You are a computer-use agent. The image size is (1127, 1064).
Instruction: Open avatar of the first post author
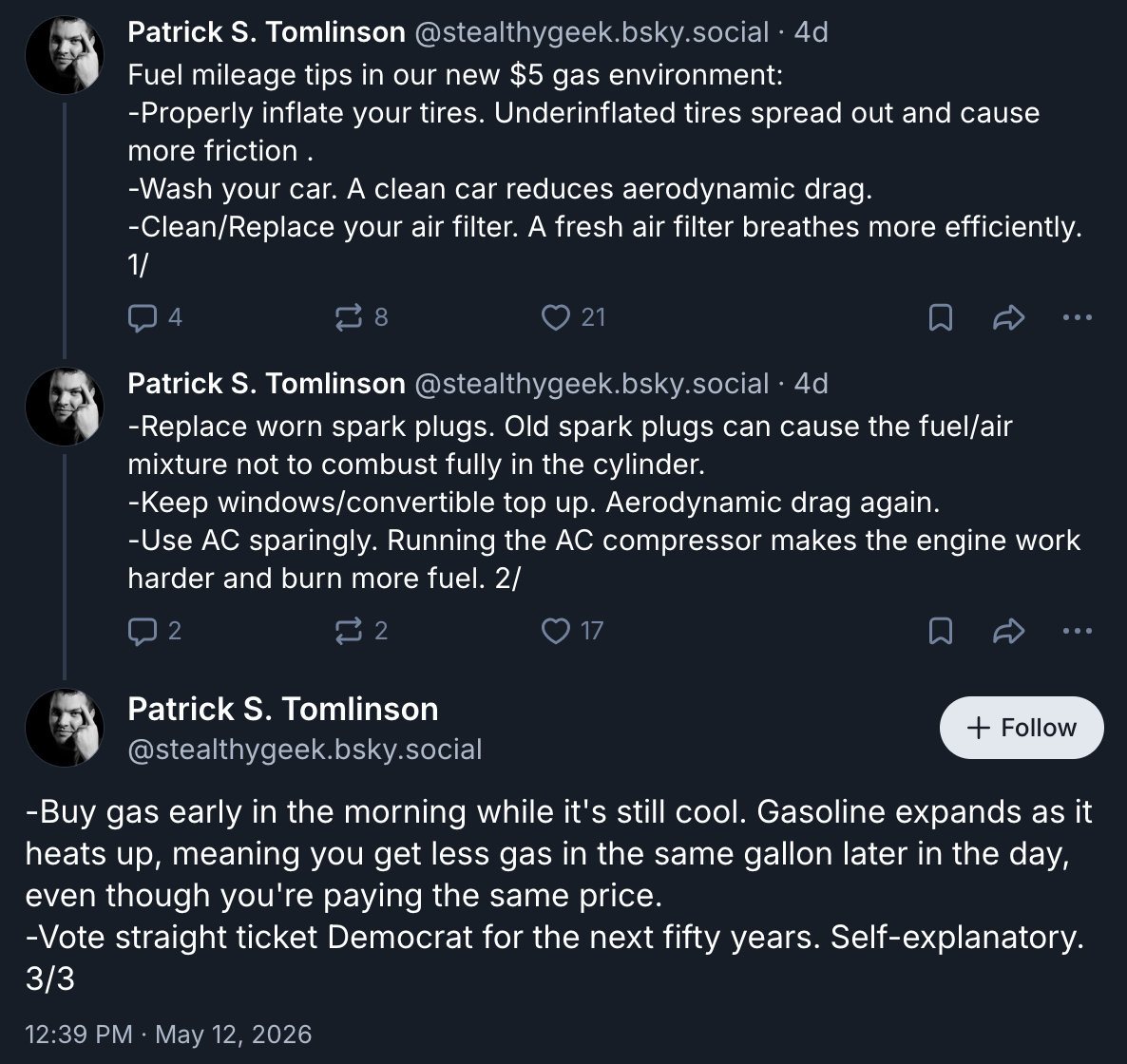65,55
